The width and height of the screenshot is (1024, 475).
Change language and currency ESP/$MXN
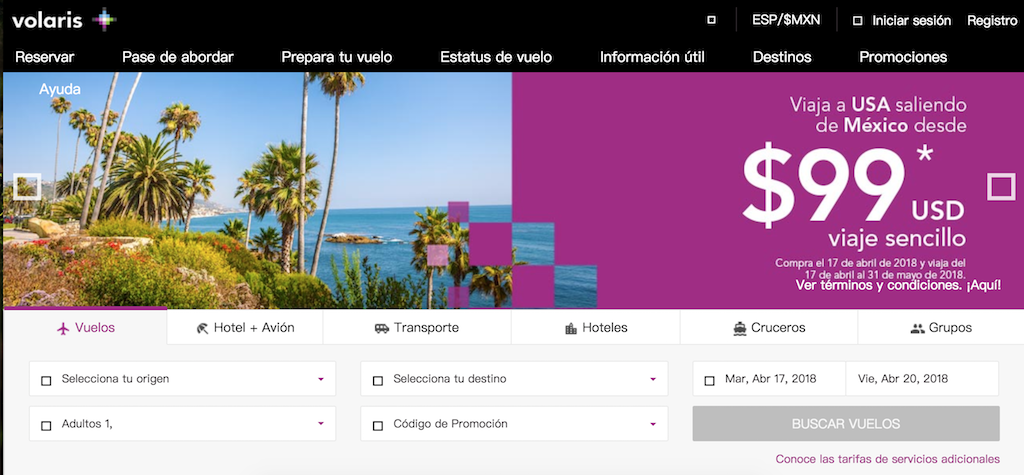tap(786, 20)
